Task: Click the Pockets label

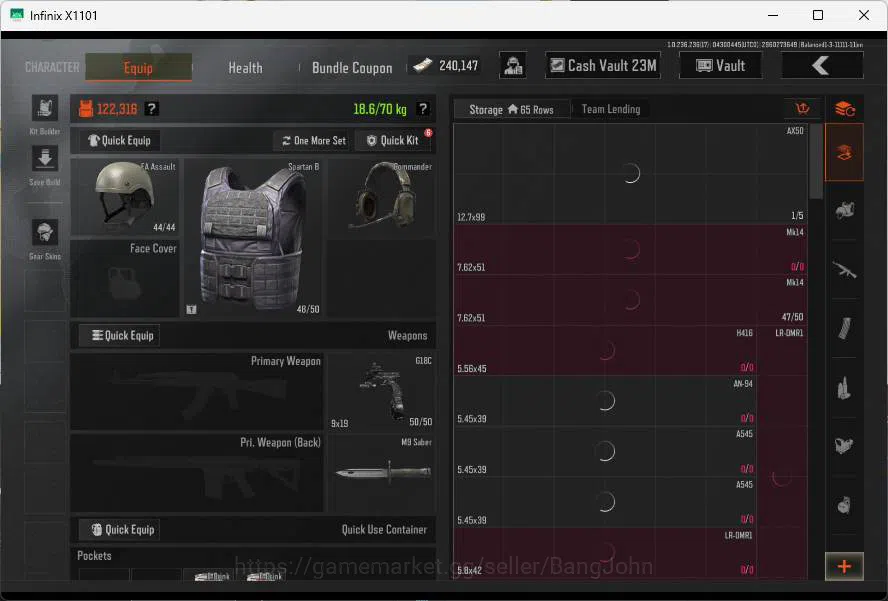Action: coord(94,556)
